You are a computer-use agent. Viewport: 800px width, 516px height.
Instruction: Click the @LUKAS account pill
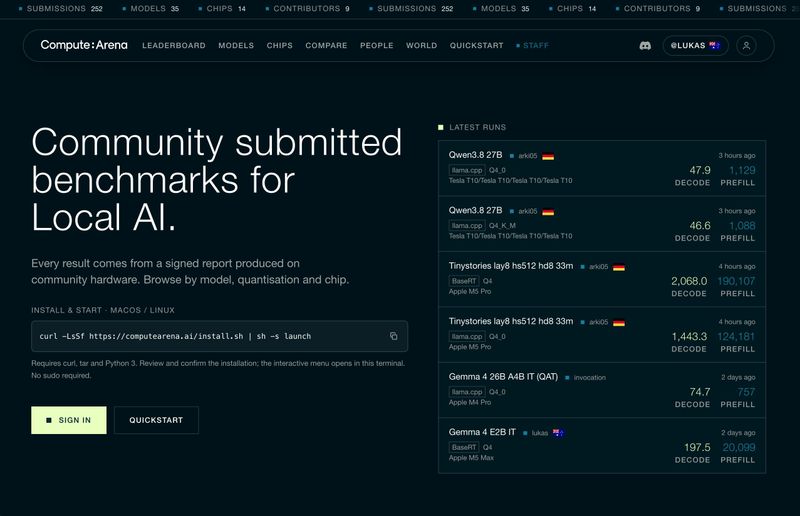click(x=695, y=45)
